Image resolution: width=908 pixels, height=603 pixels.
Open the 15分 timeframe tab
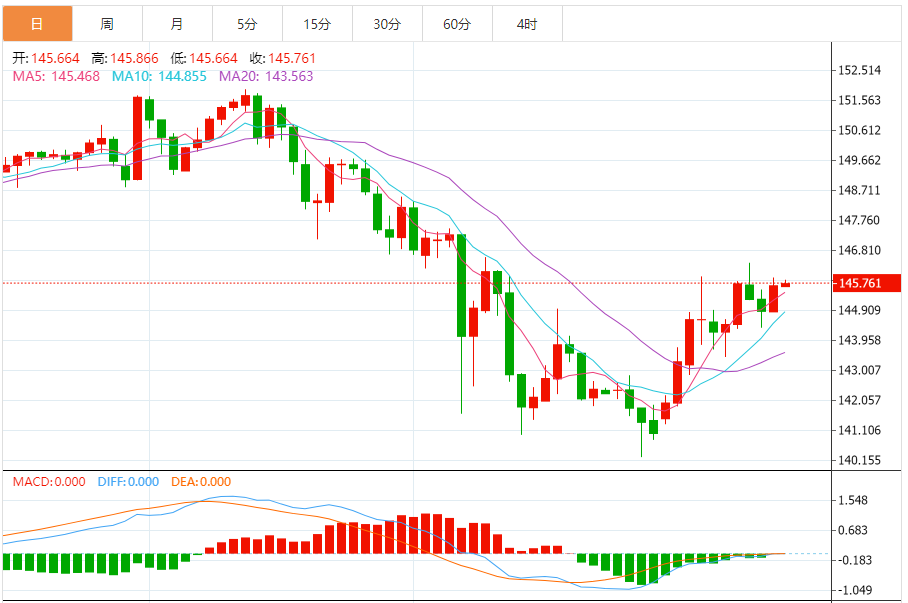tap(317, 24)
